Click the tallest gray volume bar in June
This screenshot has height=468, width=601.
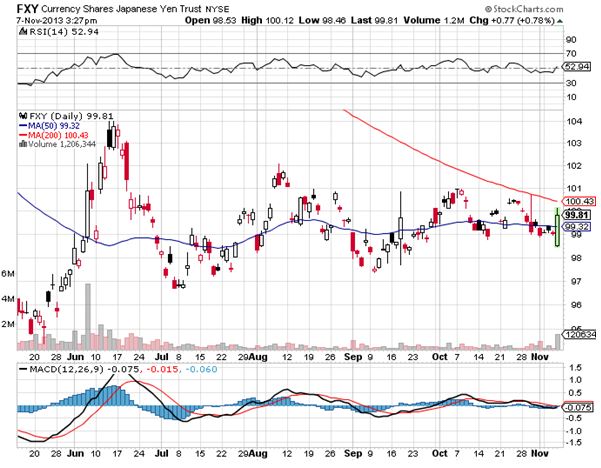pyautogui.click(x=88, y=317)
